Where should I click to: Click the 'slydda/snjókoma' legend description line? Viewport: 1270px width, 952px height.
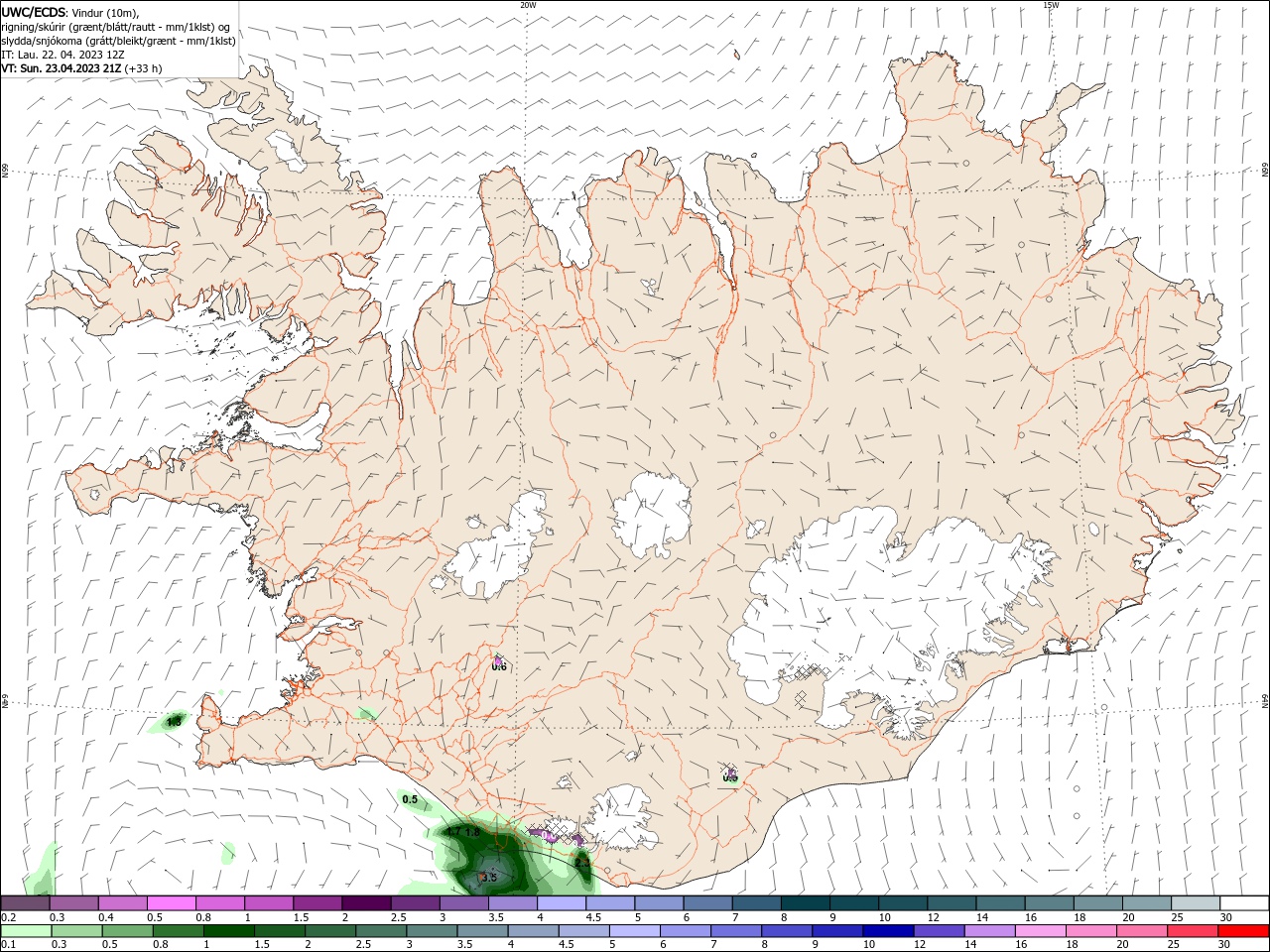pos(118,41)
